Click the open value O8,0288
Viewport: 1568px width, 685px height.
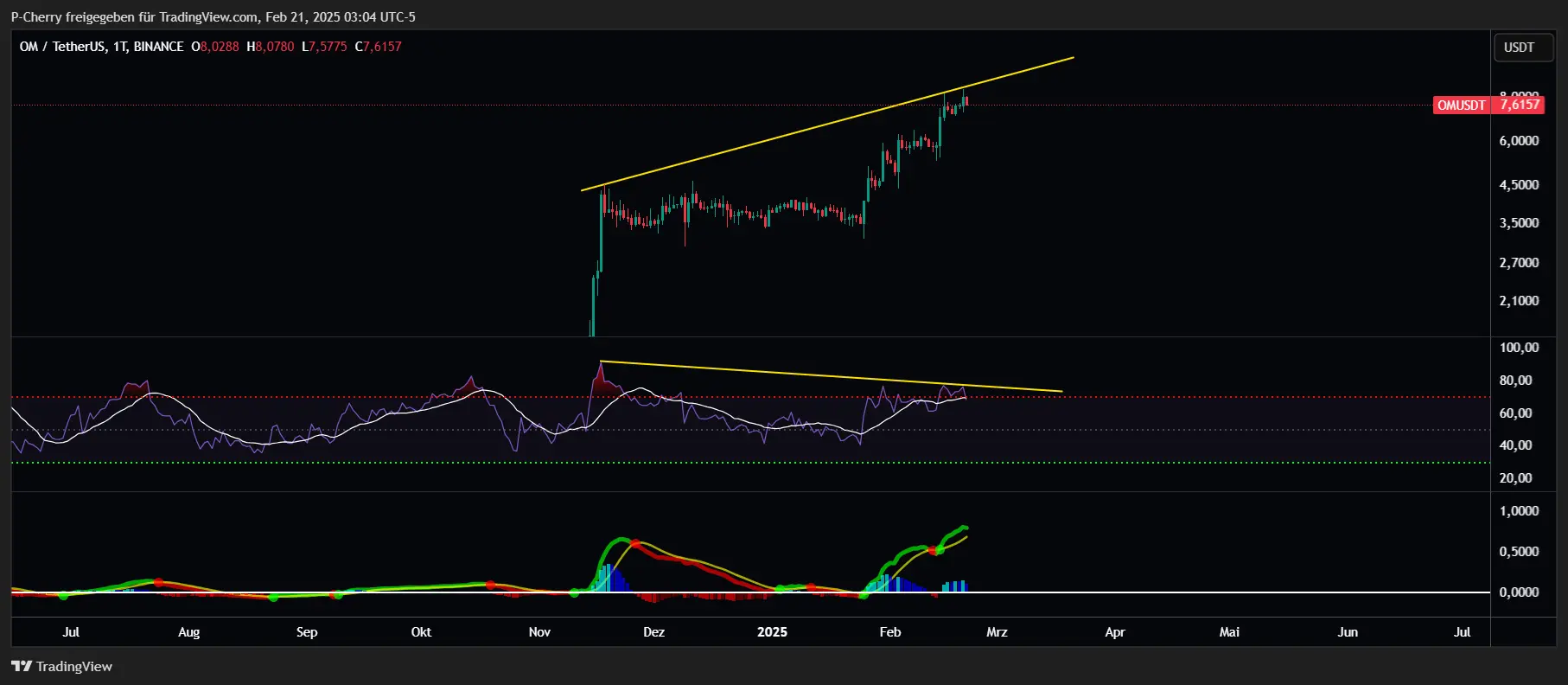(215, 47)
